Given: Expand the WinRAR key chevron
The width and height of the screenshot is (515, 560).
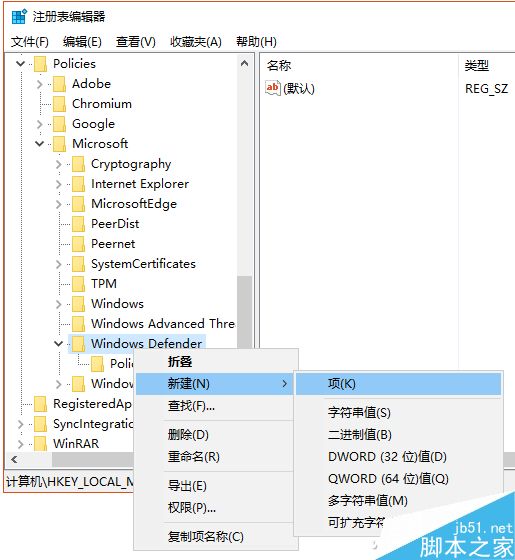Looking at the screenshot, I should [20, 444].
